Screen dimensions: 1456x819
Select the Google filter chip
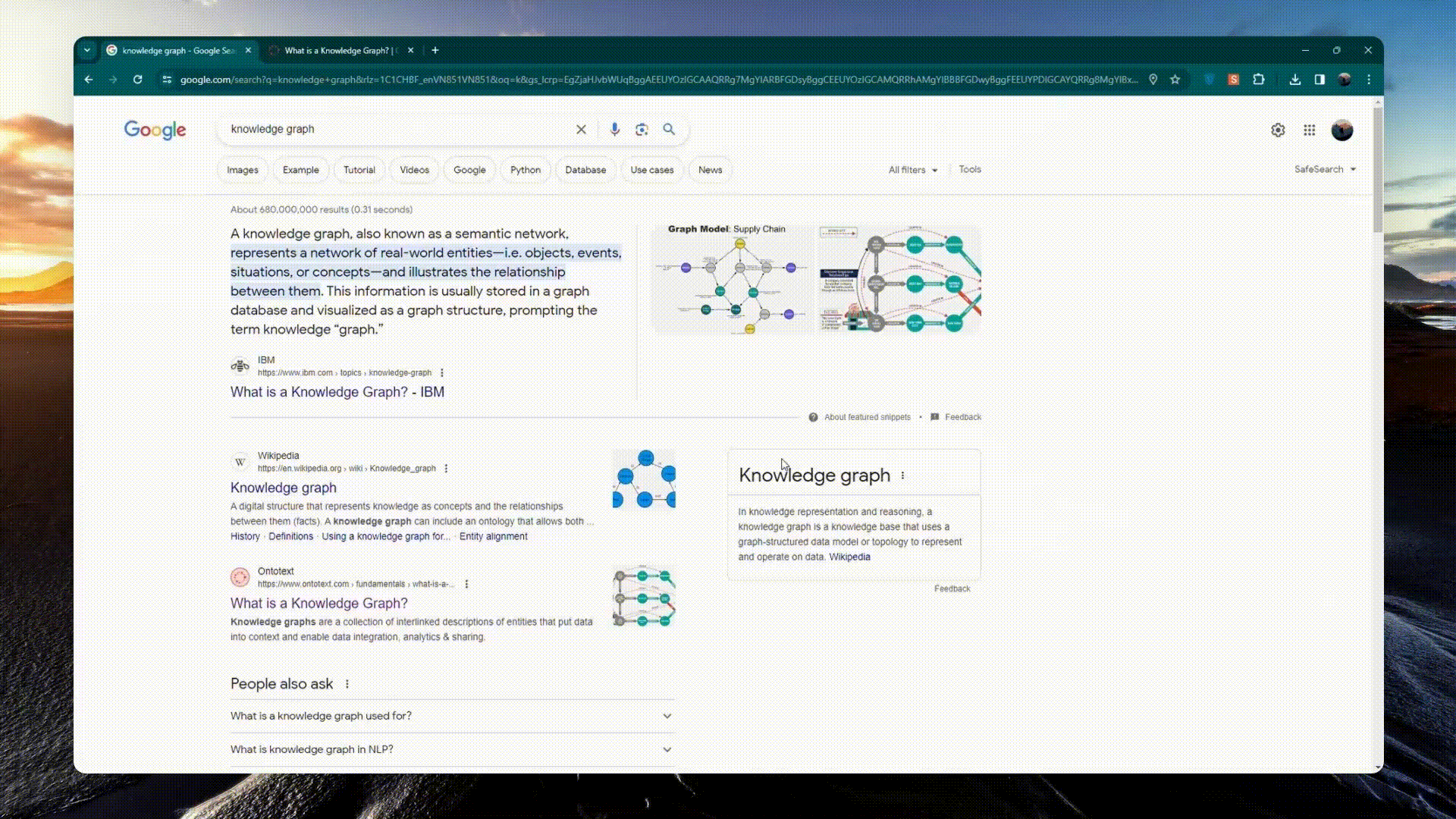tap(469, 170)
